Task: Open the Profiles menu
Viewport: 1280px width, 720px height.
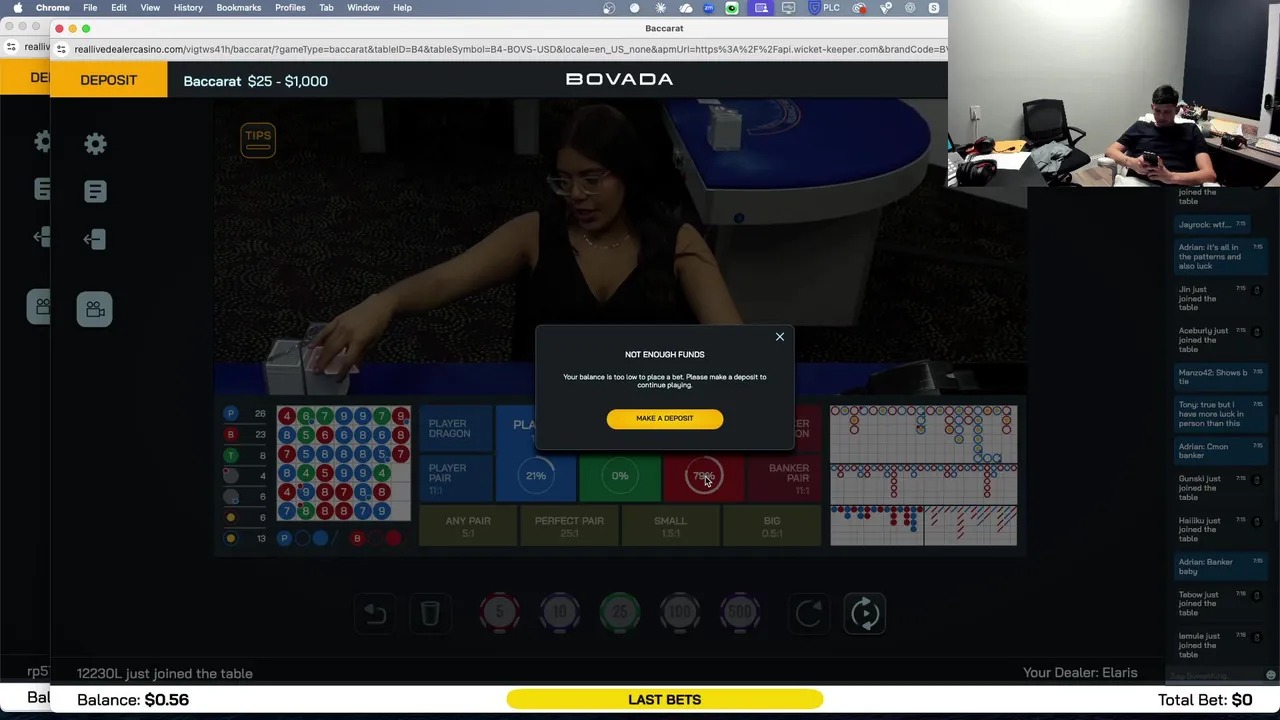Action: click(290, 8)
